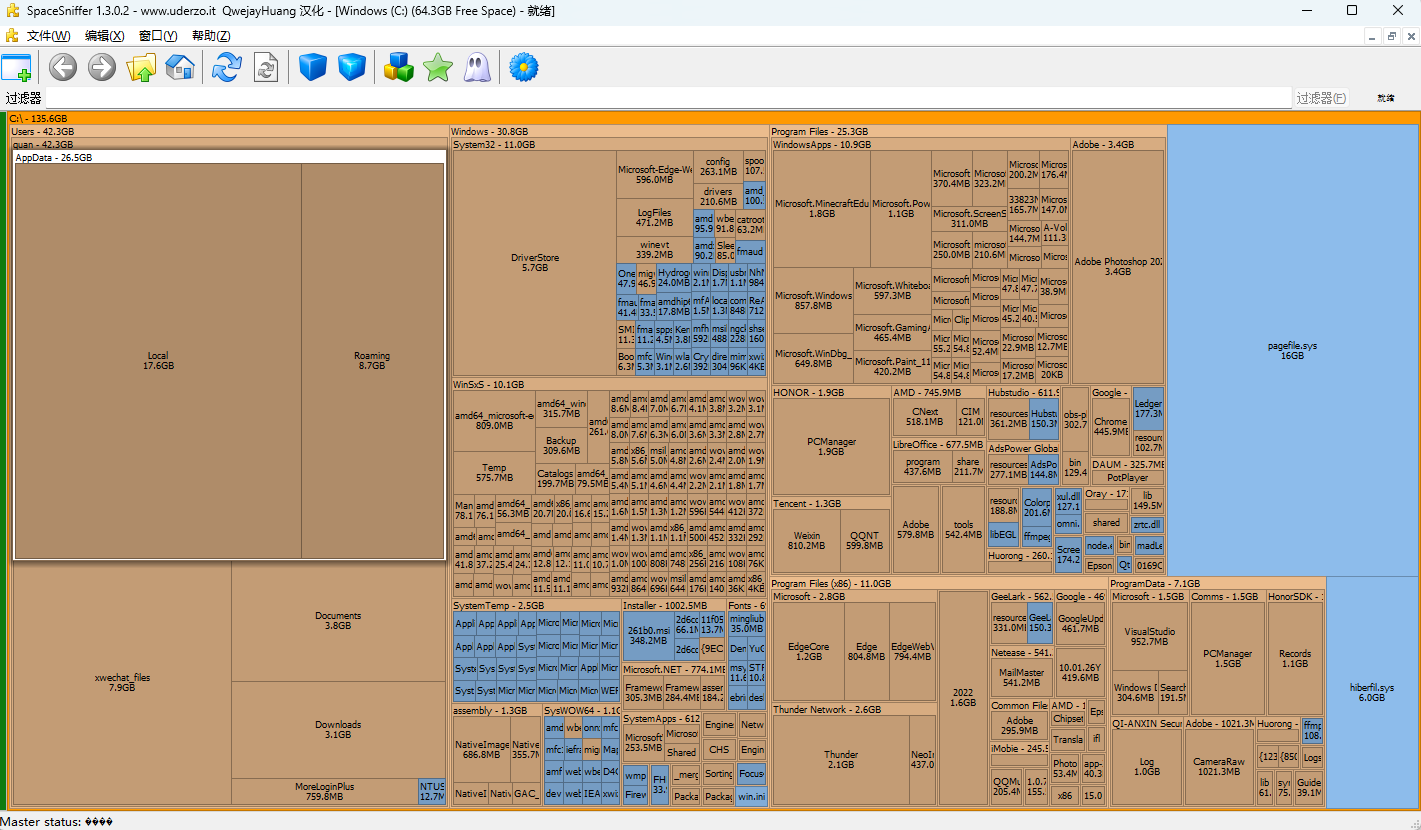
Task: Open file classes via colored cubes icon
Action: tap(399, 68)
